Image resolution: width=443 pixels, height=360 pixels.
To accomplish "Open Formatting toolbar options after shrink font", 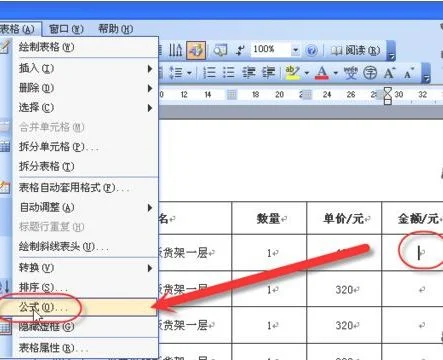I will pos(426,72).
